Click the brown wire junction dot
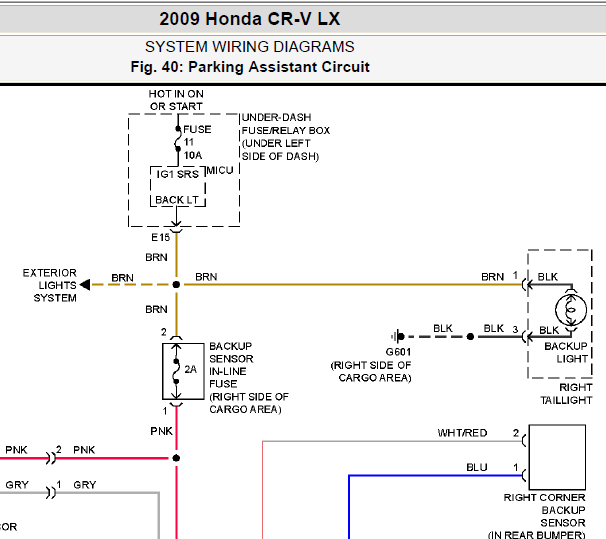 point(176,285)
